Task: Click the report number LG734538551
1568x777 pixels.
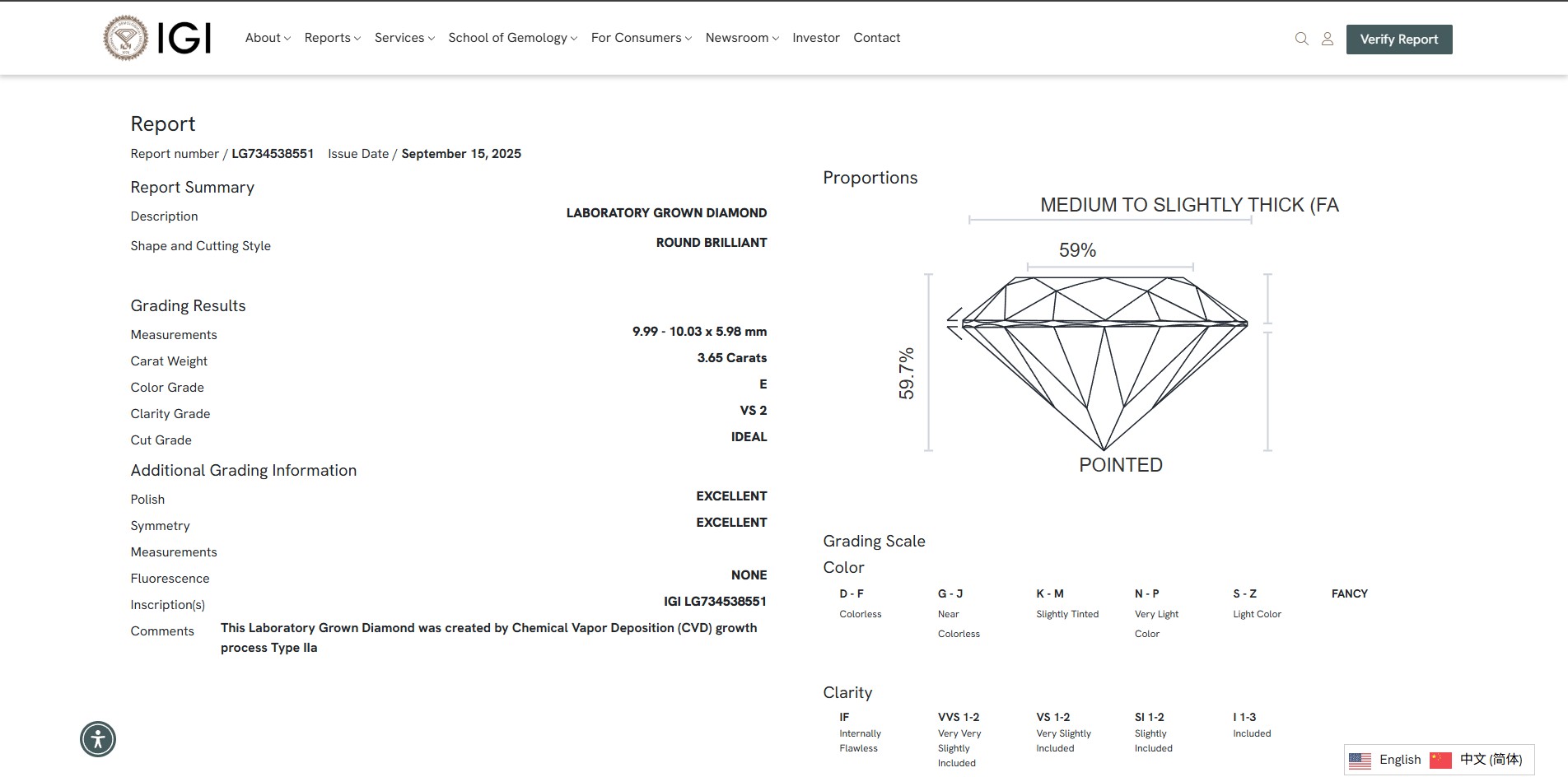Action: [273, 154]
